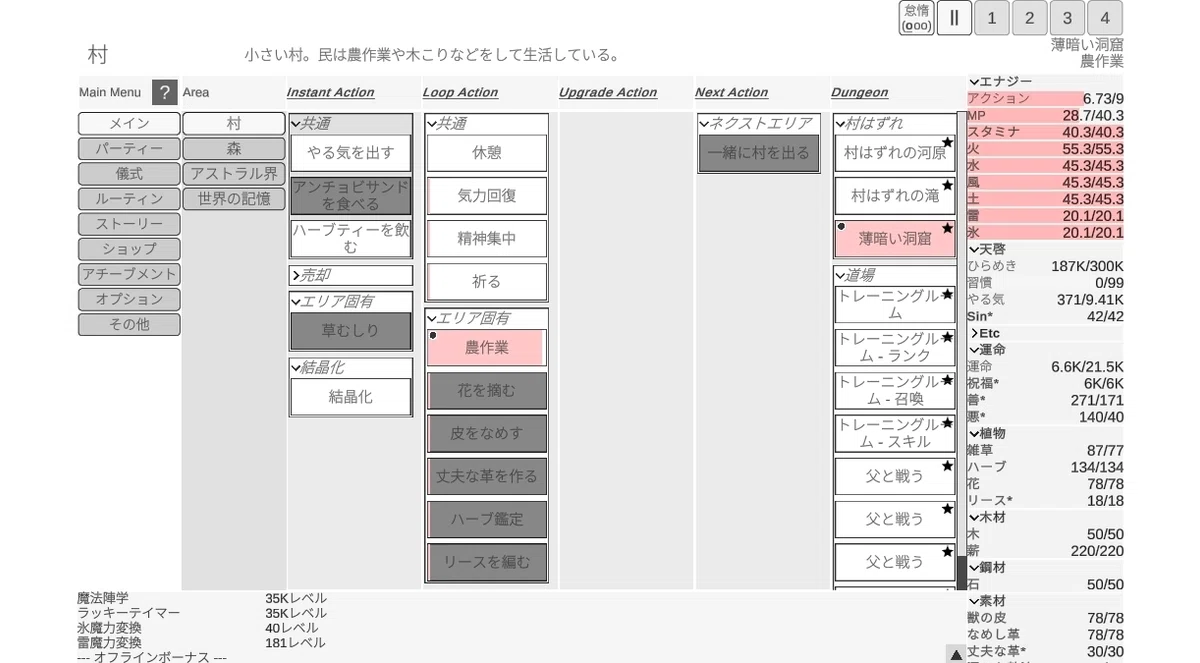Screen dimensions: 1200x663
Task: Enter トレーニングルーム - スキル dungeon
Action: [895, 433]
